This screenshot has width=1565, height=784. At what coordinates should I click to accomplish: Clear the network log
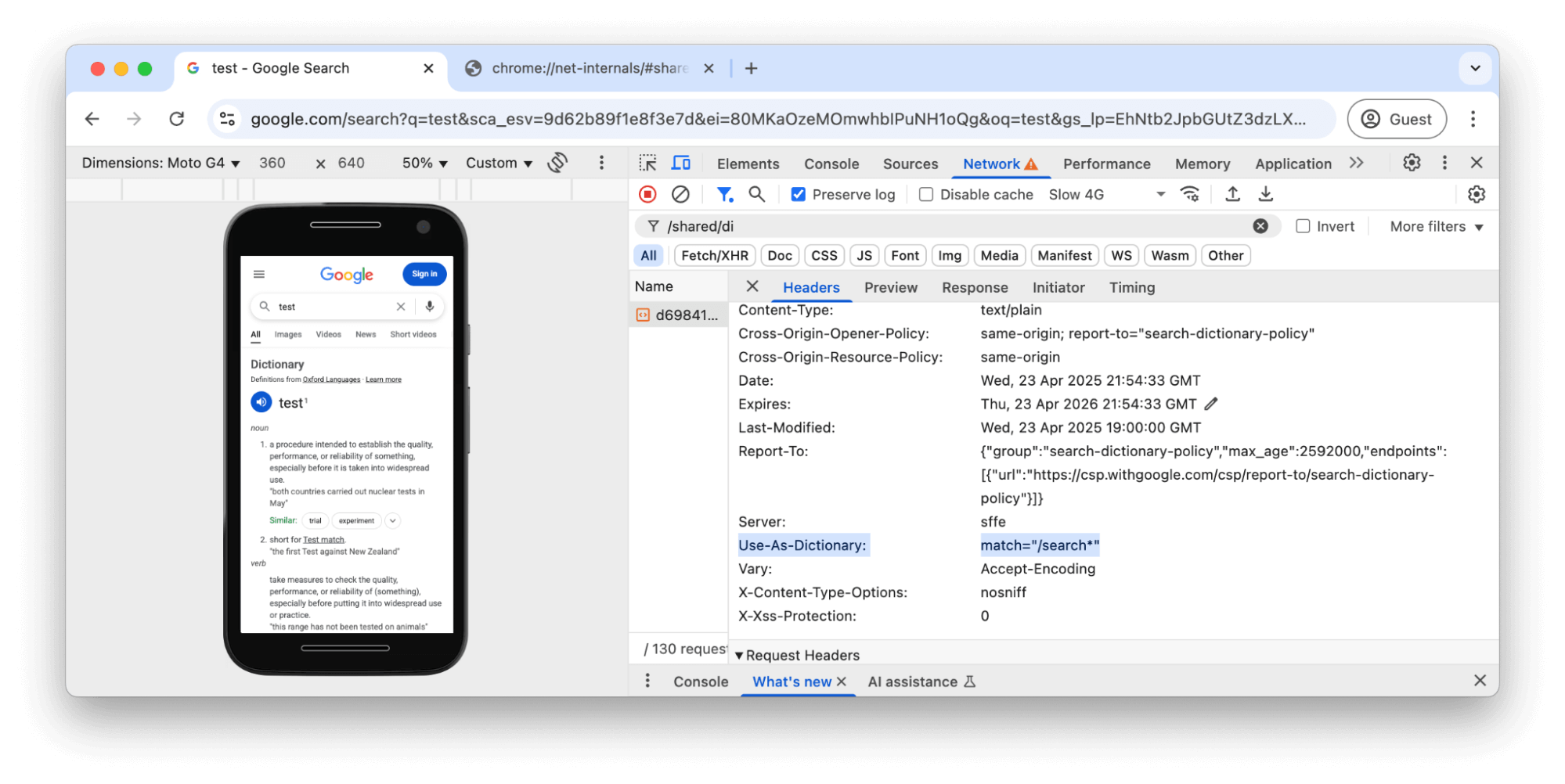(x=680, y=194)
